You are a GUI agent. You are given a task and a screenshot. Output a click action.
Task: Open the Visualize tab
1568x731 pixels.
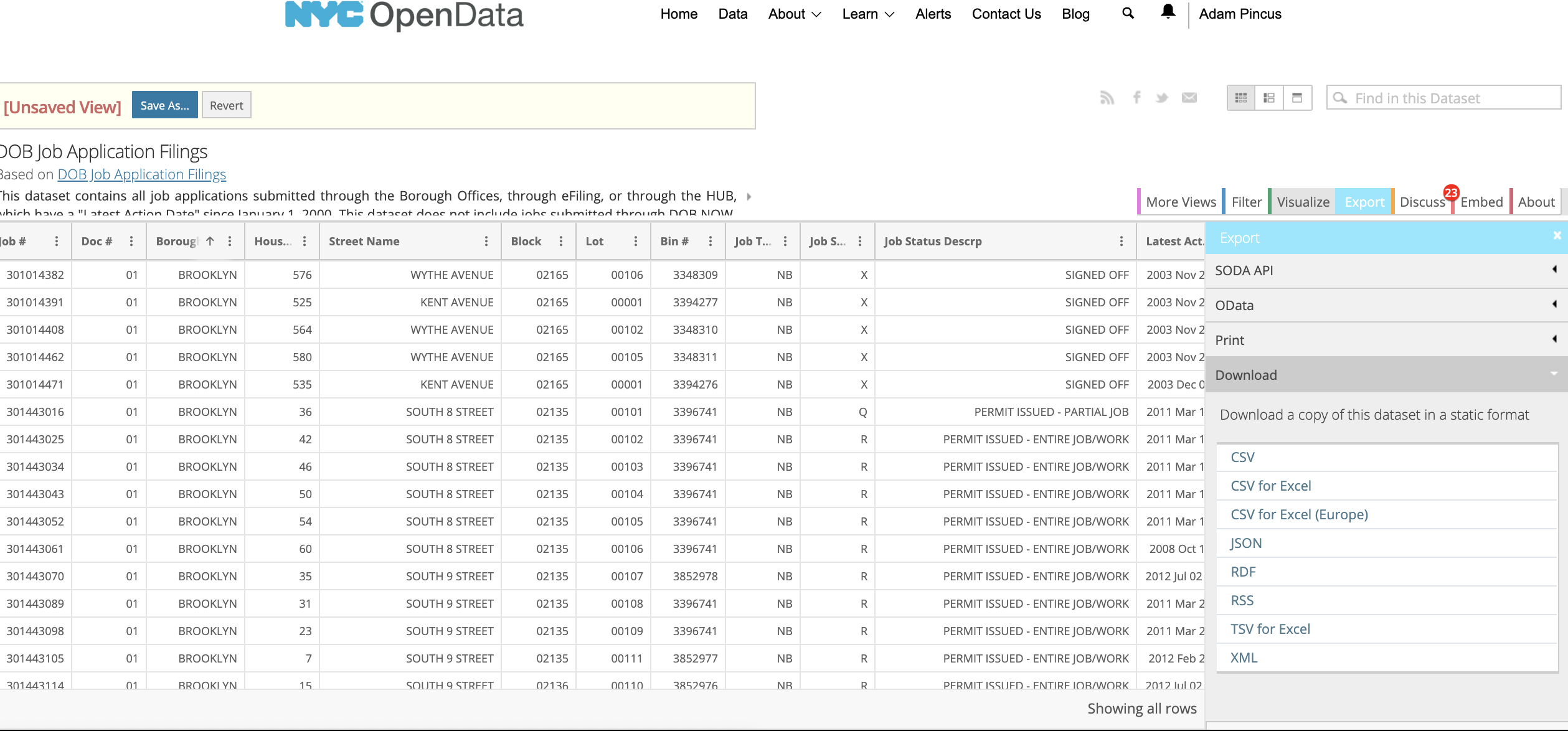coord(1303,202)
